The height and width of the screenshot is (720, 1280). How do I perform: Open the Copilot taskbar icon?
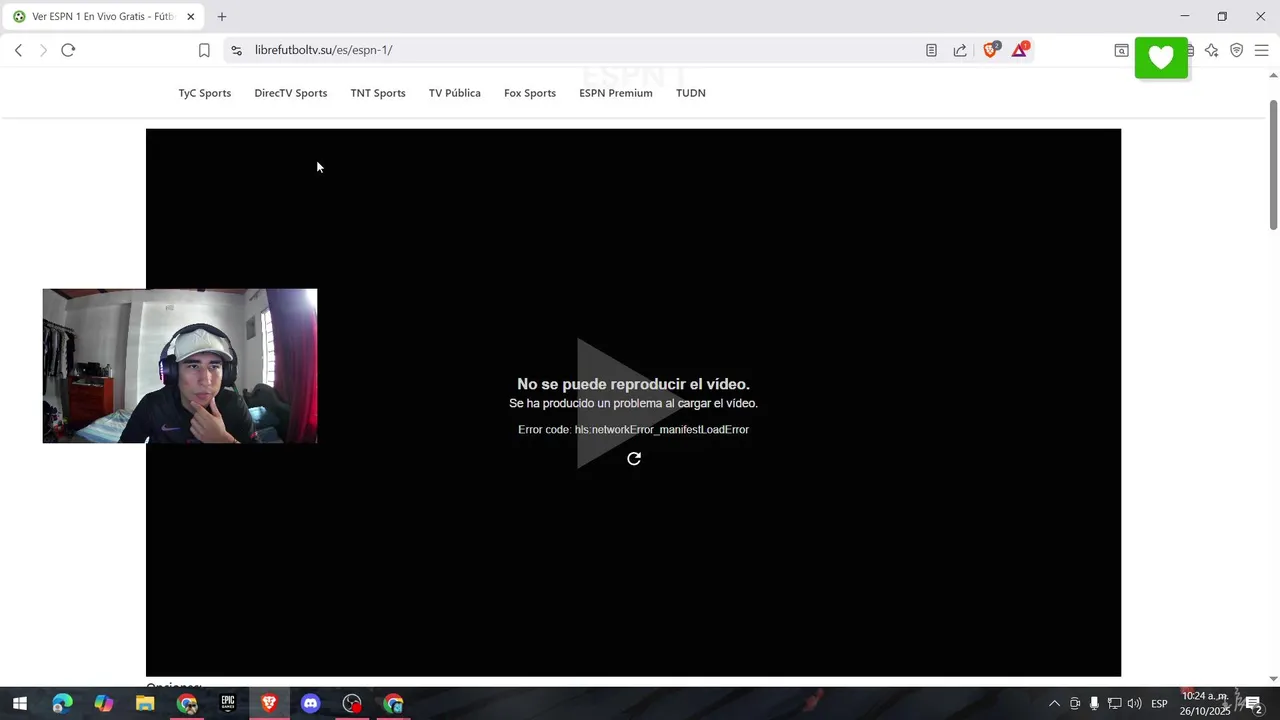tap(104, 704)
